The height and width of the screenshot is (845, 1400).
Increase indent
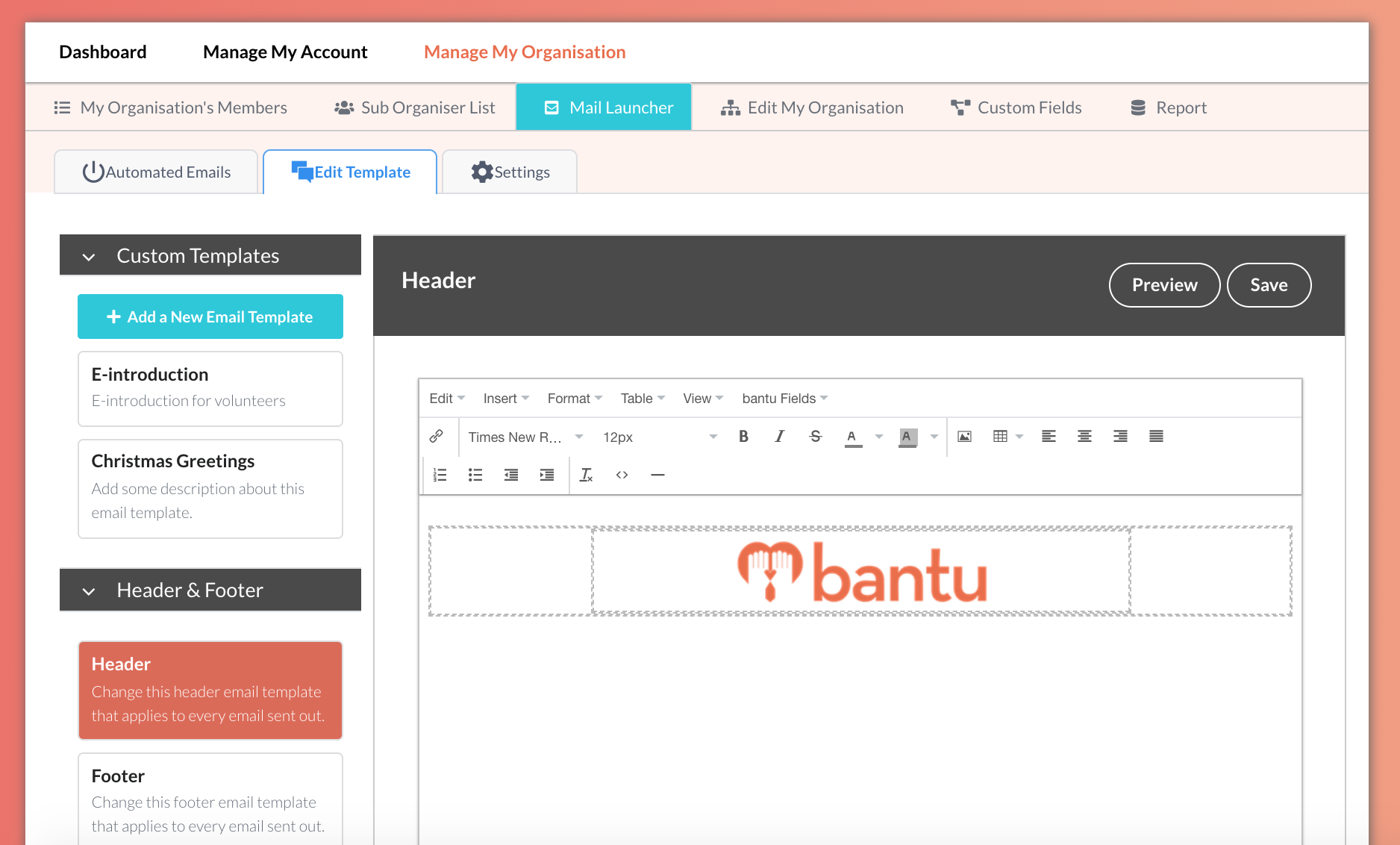pyautogui.click(x=547, y=475)
